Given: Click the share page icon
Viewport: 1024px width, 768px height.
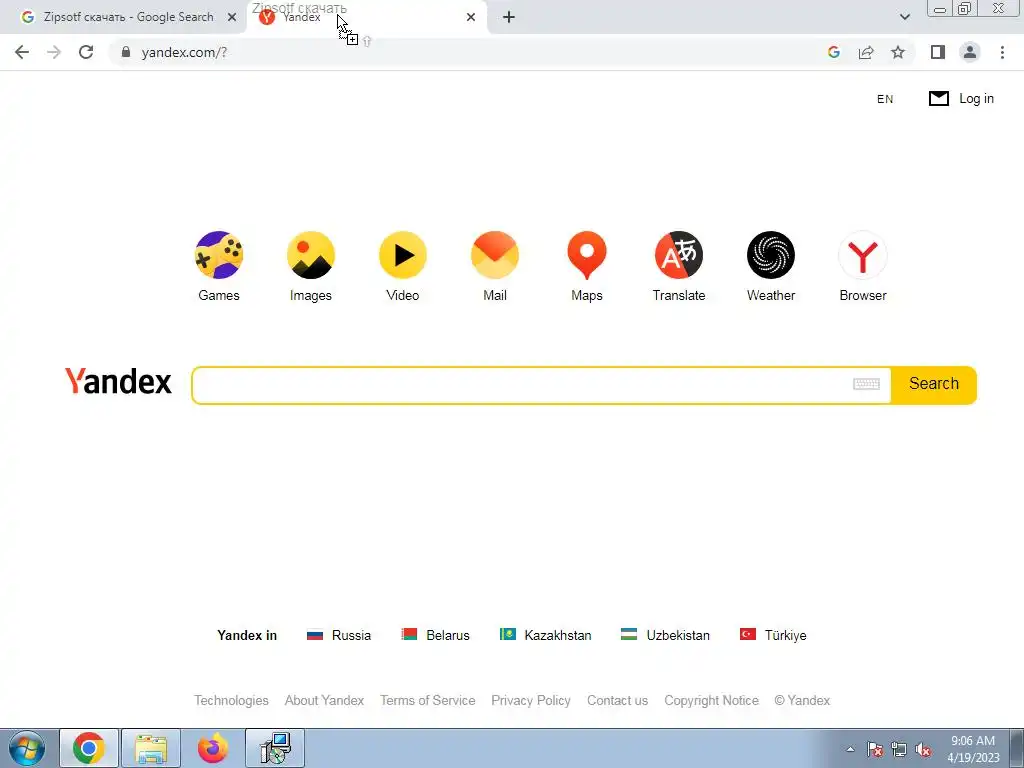Looking at the screenshot, I should tap(866, 52).
